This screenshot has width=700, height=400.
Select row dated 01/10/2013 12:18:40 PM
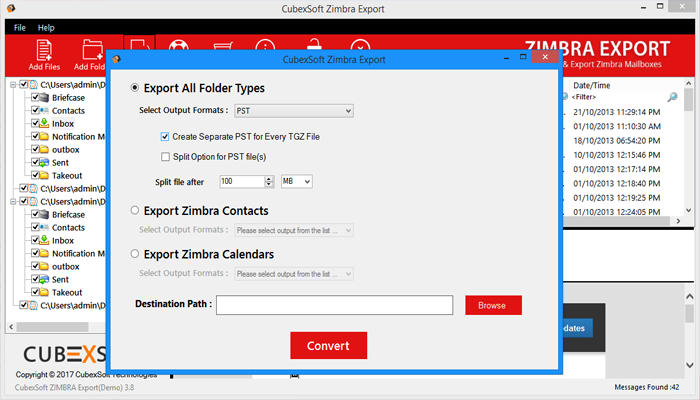click(617, 183)
